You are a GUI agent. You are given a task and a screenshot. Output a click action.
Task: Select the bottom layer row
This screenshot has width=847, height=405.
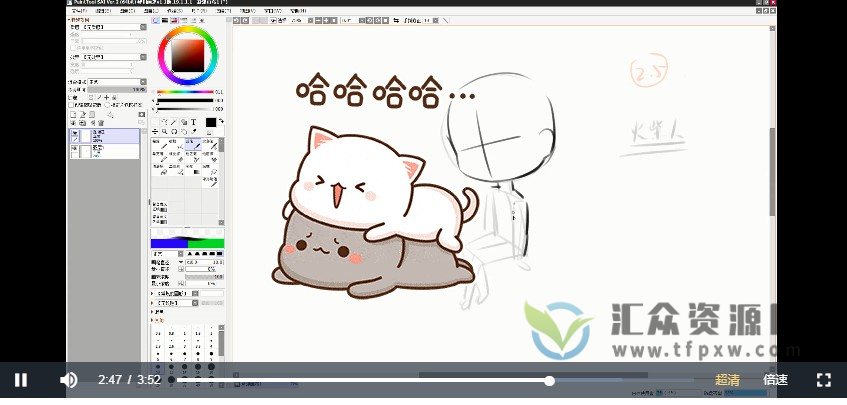104,152
